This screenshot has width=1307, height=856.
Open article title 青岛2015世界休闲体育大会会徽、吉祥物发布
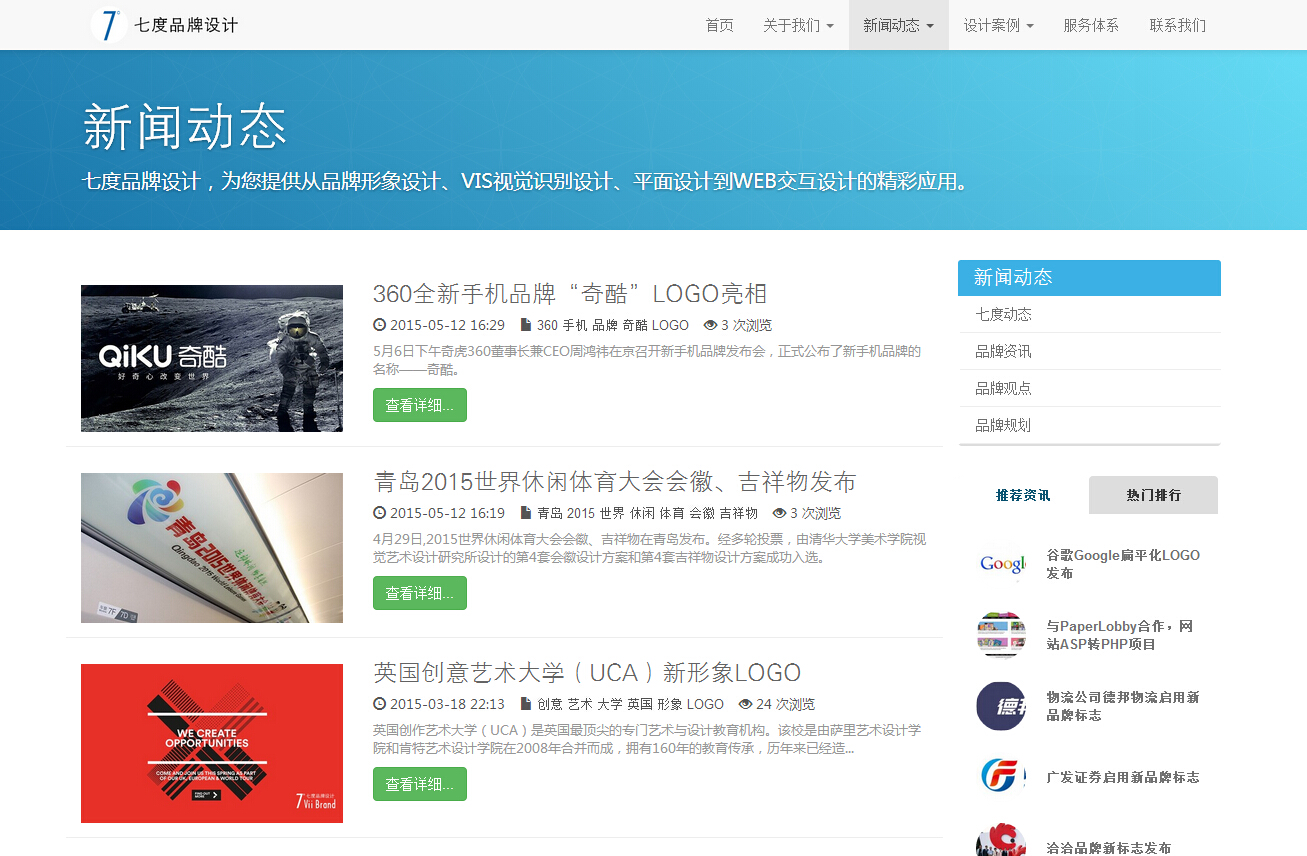click(x=615, y=482)
